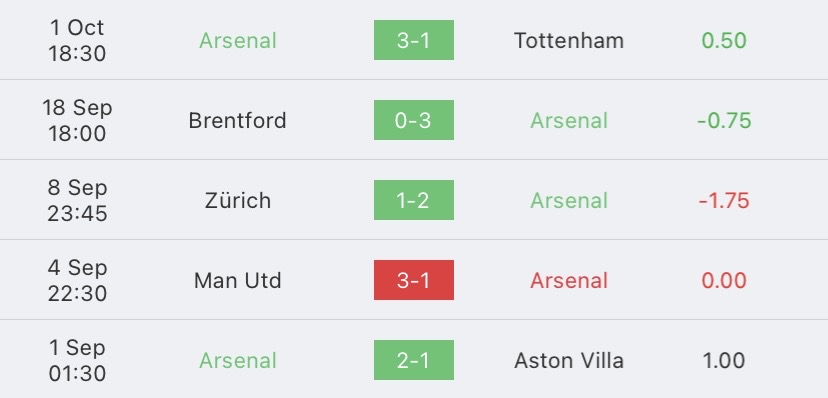Select the 0.00 handicap value
828x398 pixels.
[x=724, y=280]
